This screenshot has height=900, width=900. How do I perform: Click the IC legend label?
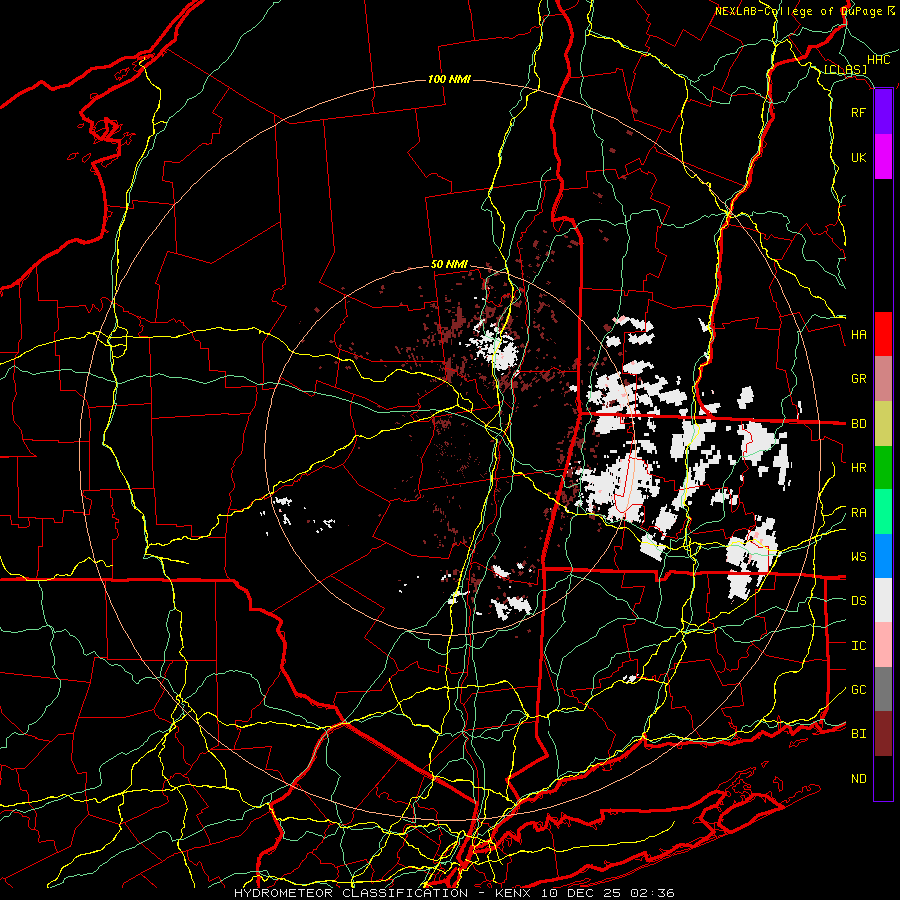[x=858, y=645]
